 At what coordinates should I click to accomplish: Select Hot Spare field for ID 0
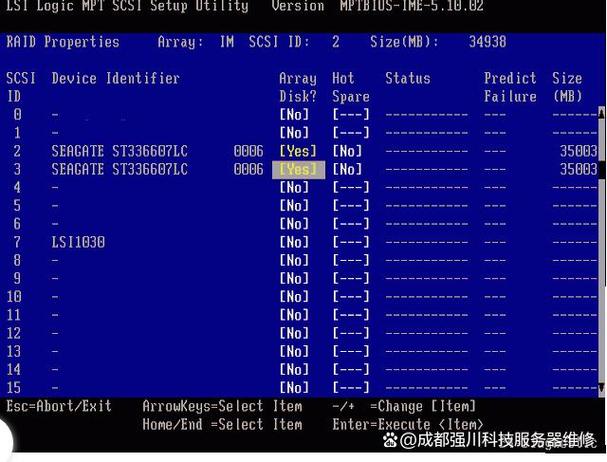(x=351, y=115)
